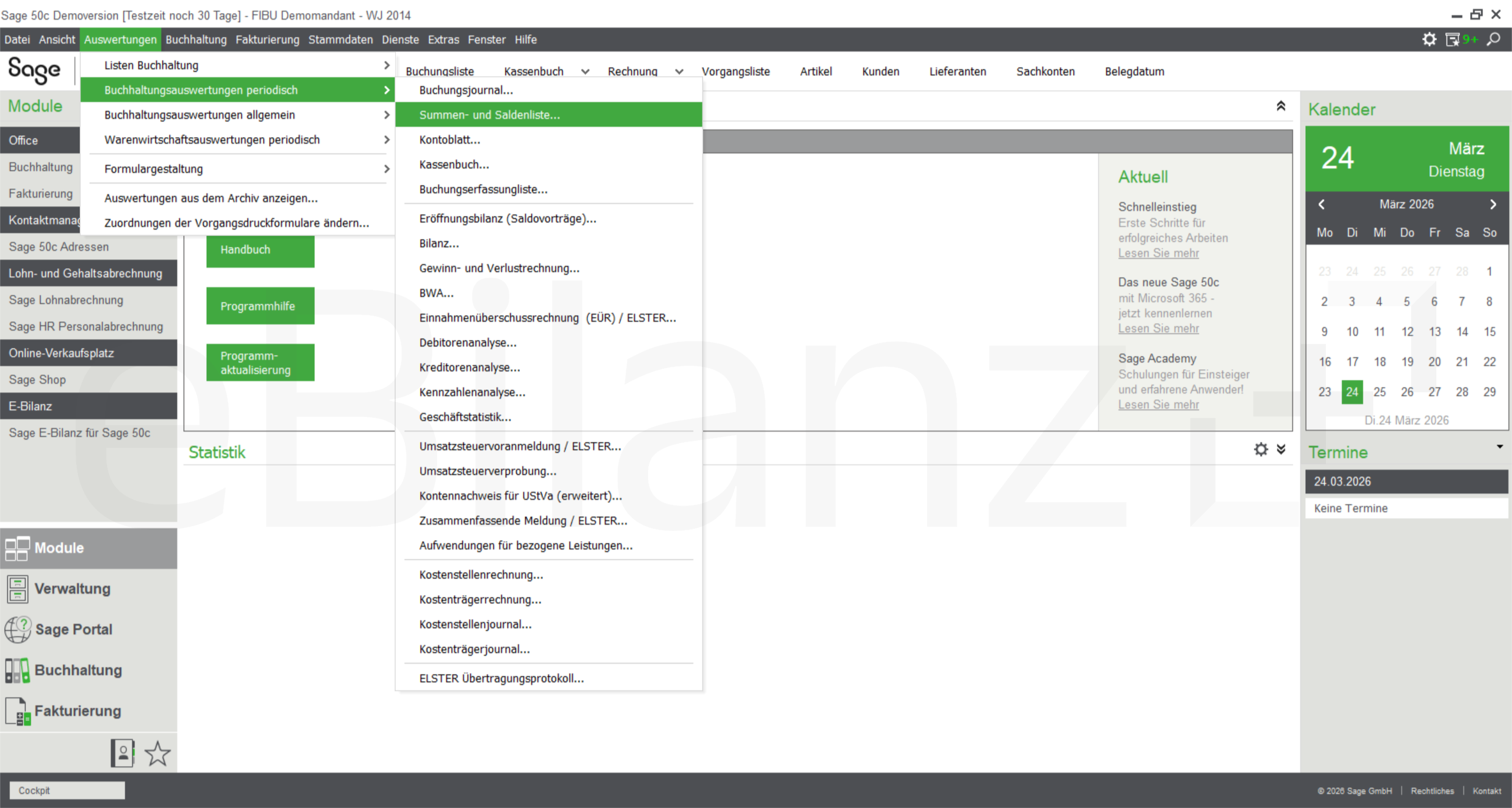Select Sage Lohnabrechnung module
This screenshot has width=1512, height=808.
tap(89, 300)
